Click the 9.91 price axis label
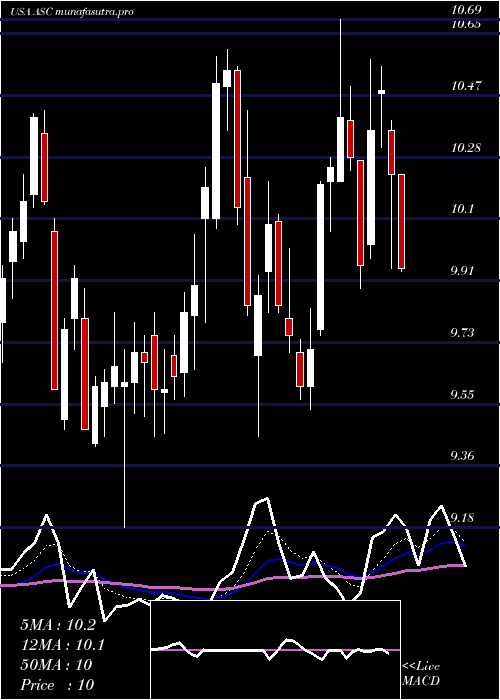Image resolution: width=500 pixels, height=700 pixels. 462,271
